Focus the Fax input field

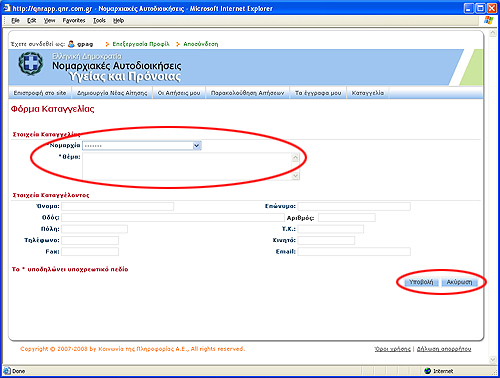[x=90, y=252]
